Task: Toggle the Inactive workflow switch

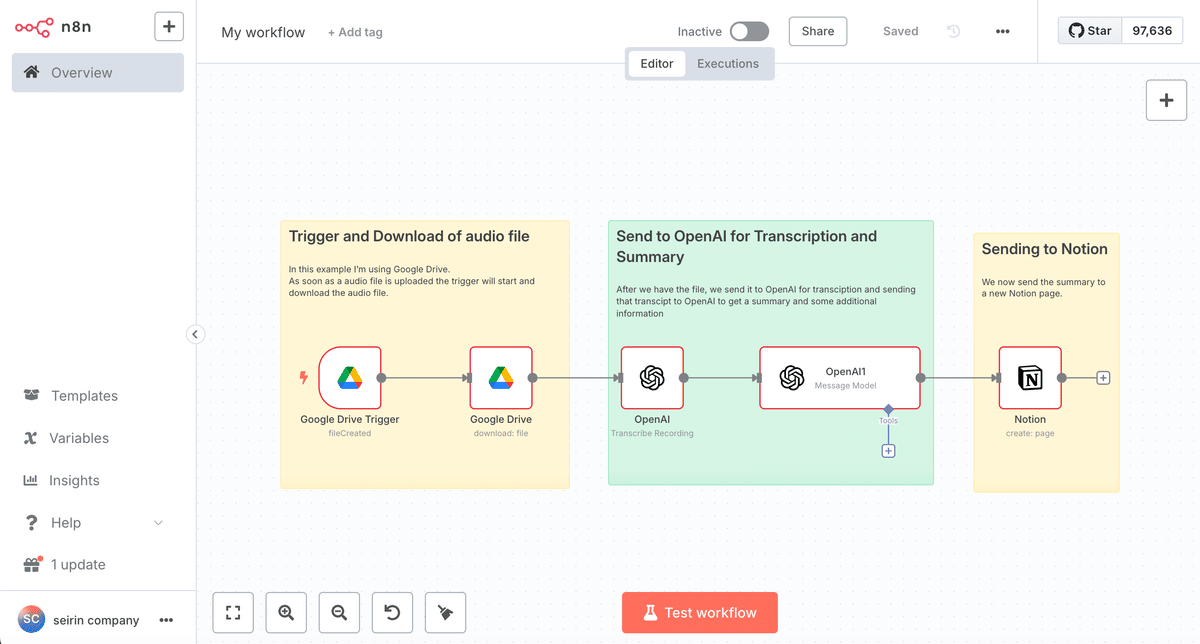Action: 749,32
